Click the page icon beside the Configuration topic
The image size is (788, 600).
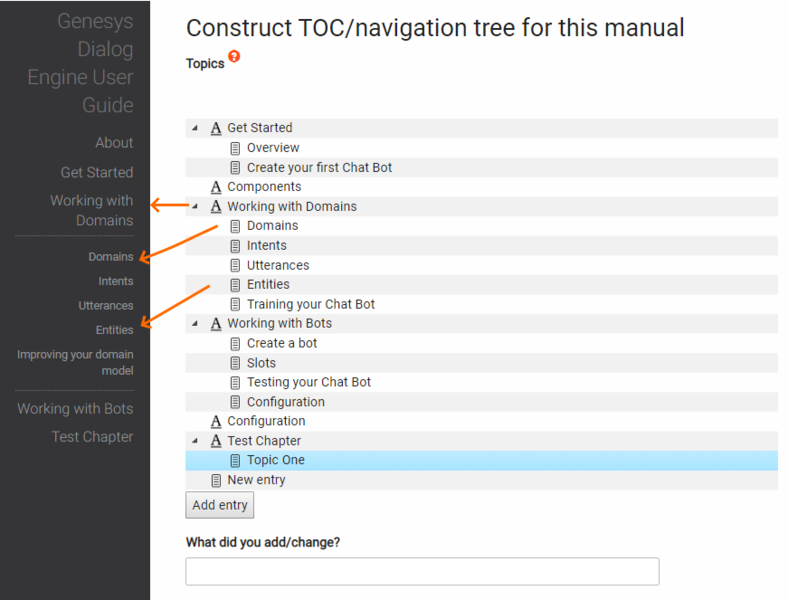(235, 403)
